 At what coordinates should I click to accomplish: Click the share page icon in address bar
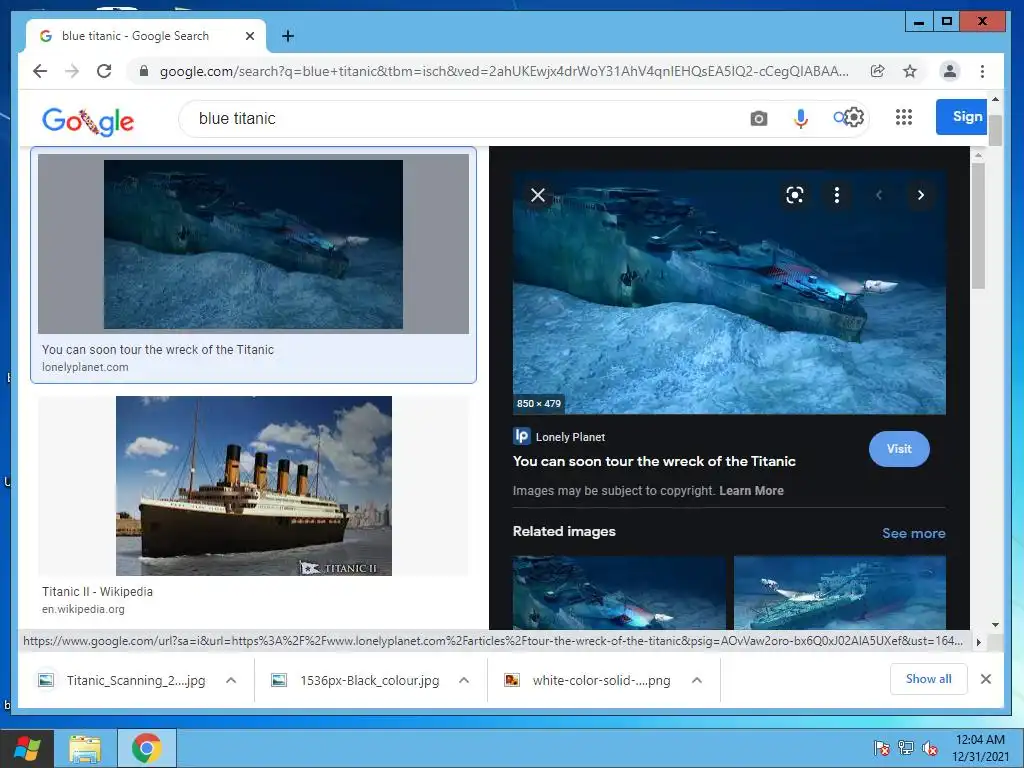(878, 71)
